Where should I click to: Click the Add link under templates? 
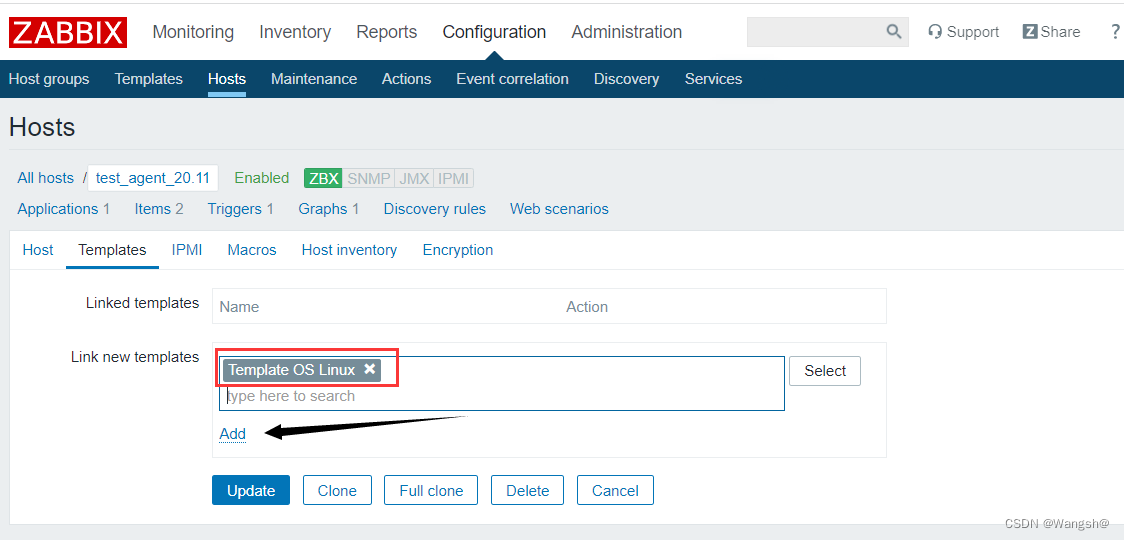232,433
